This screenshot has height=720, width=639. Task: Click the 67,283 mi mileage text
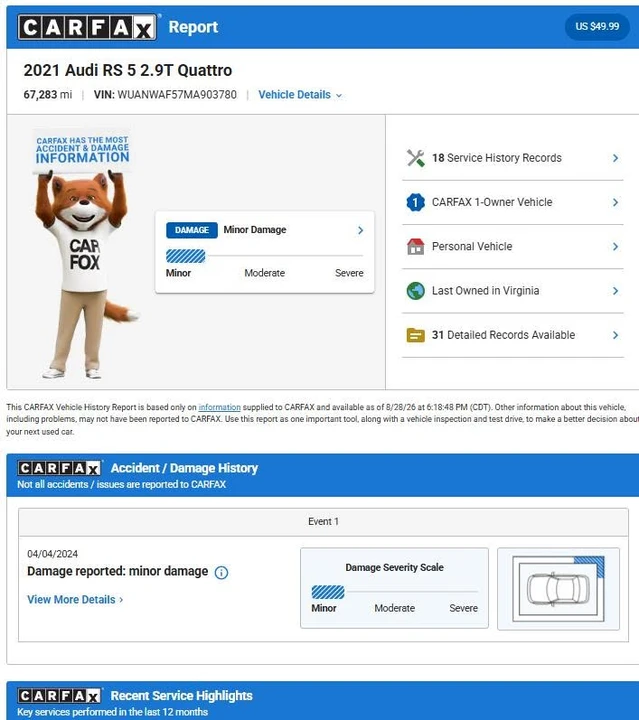coord(48,95)
